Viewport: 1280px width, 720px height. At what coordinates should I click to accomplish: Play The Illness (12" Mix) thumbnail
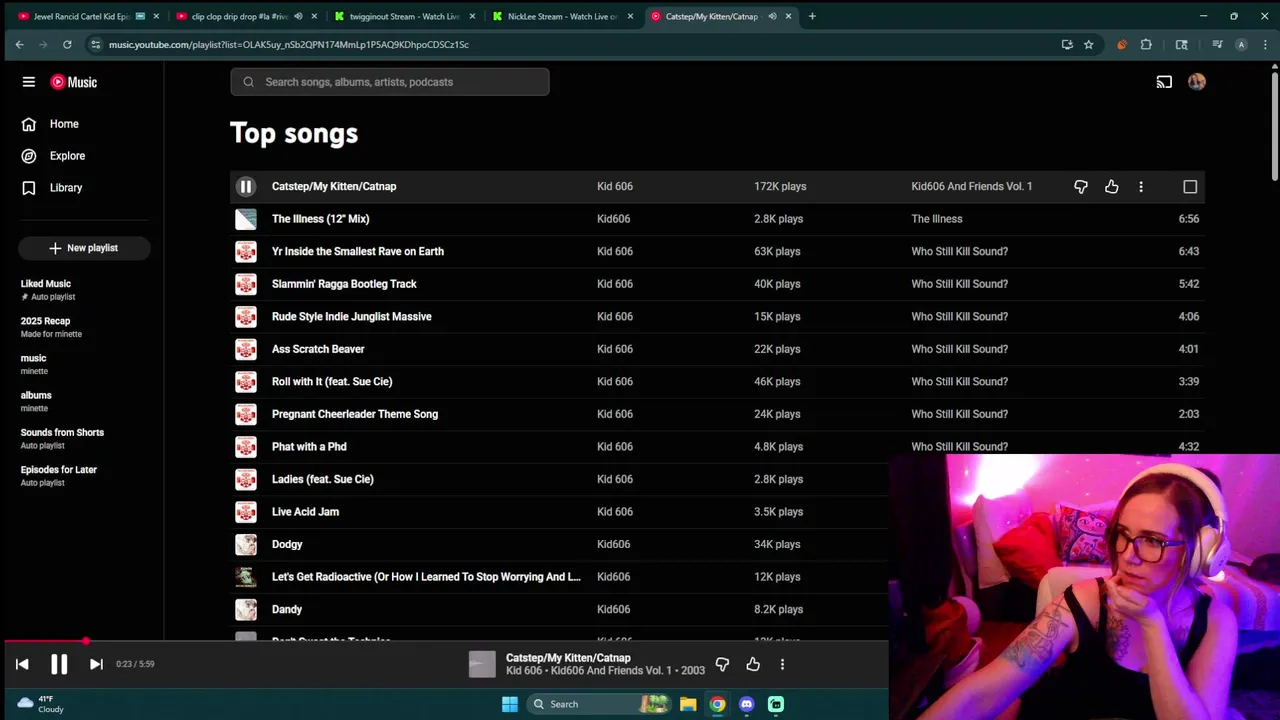[246, 219]
